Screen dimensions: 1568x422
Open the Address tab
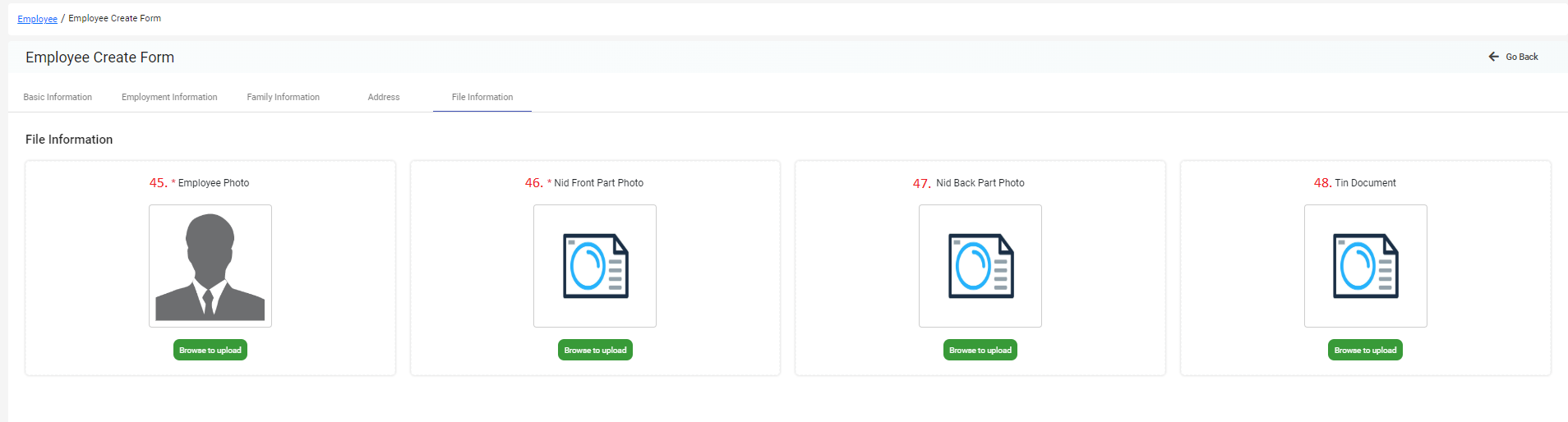384,97
